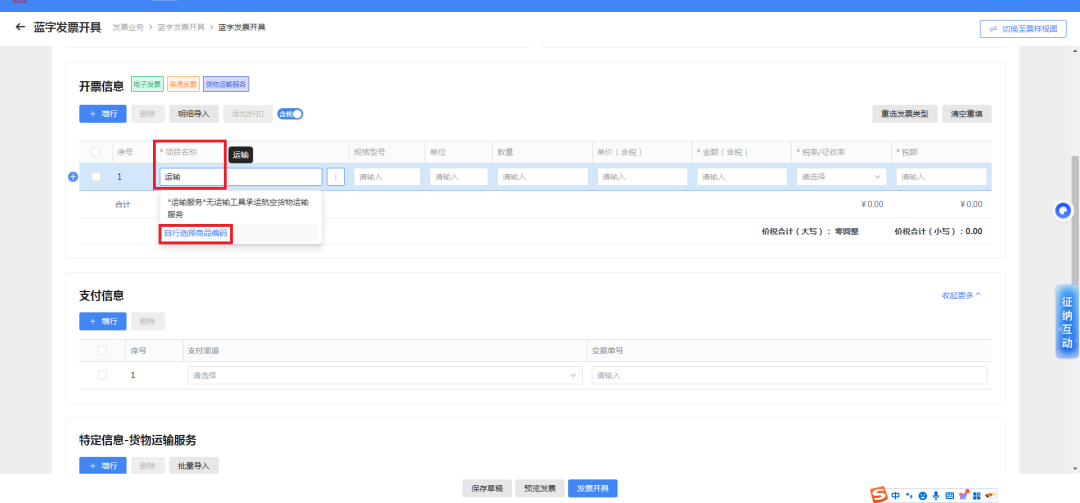Viewport: 1080px width, 503px height.
Task: Add a row in 特定信息-货物运输服务 with 增行
Action: pyautogui.click(x=103, y=465)
